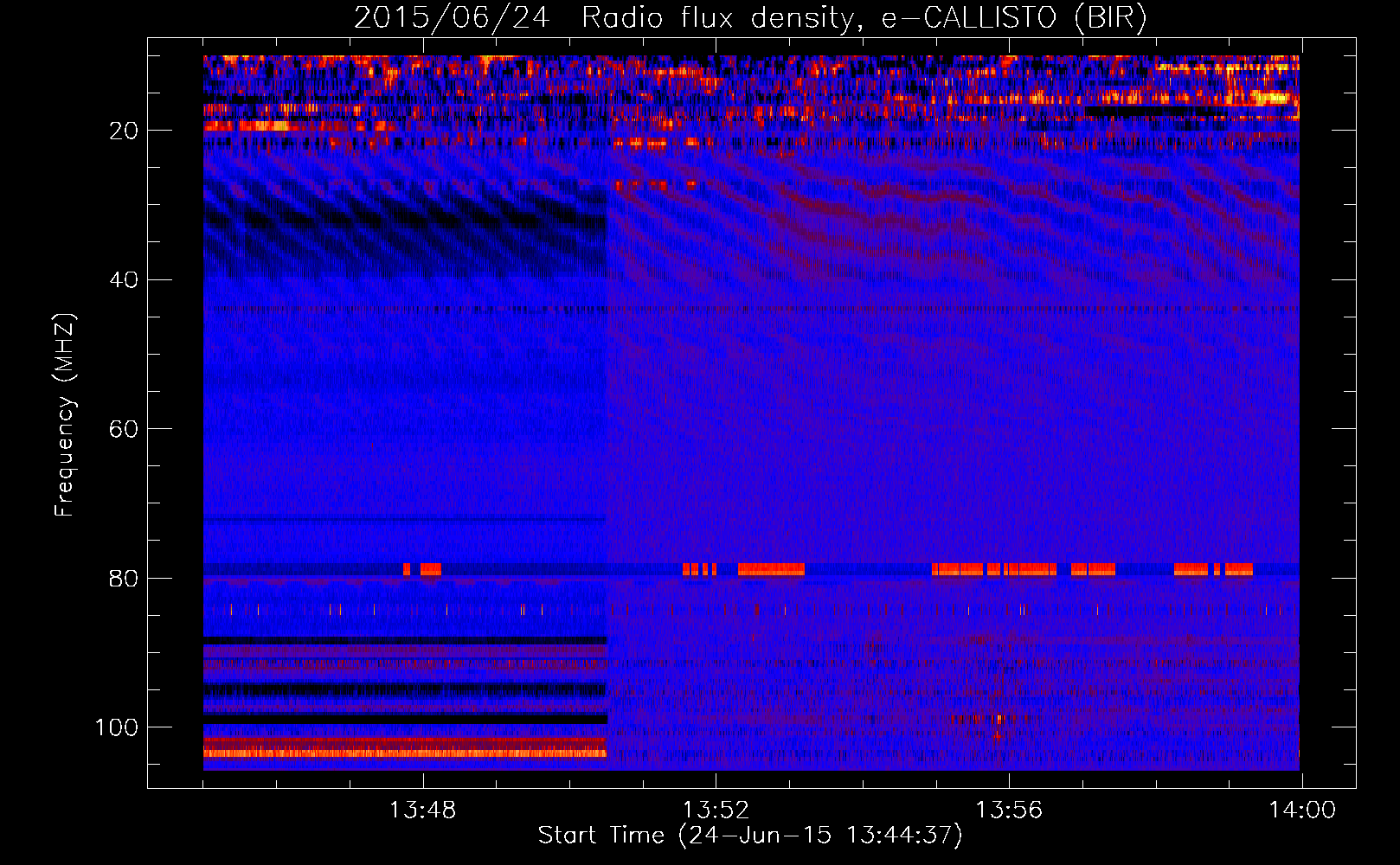Viewport: 1400px width, 865px height.
Task: Pick the 80 frequency tick label
Action: pos(124,579)
